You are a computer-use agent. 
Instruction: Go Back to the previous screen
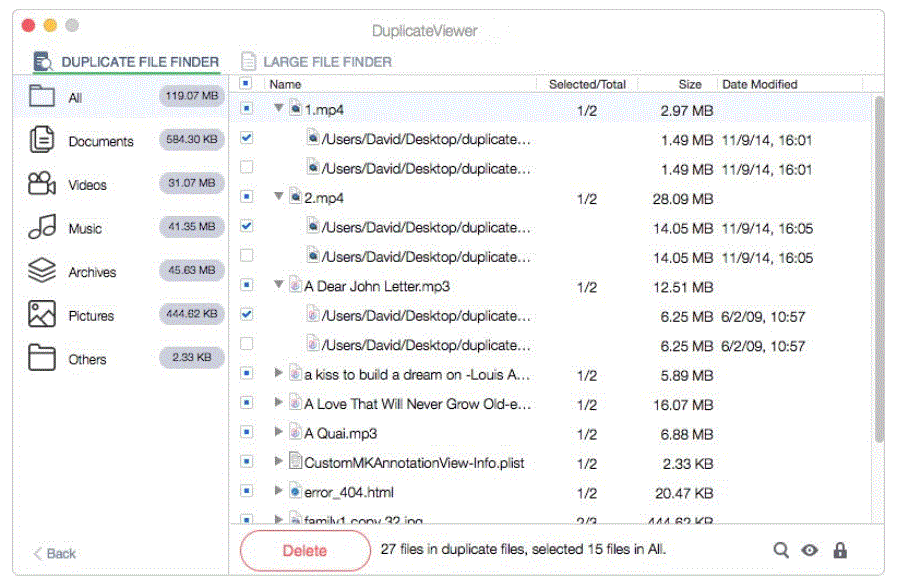tap(55, 553)
